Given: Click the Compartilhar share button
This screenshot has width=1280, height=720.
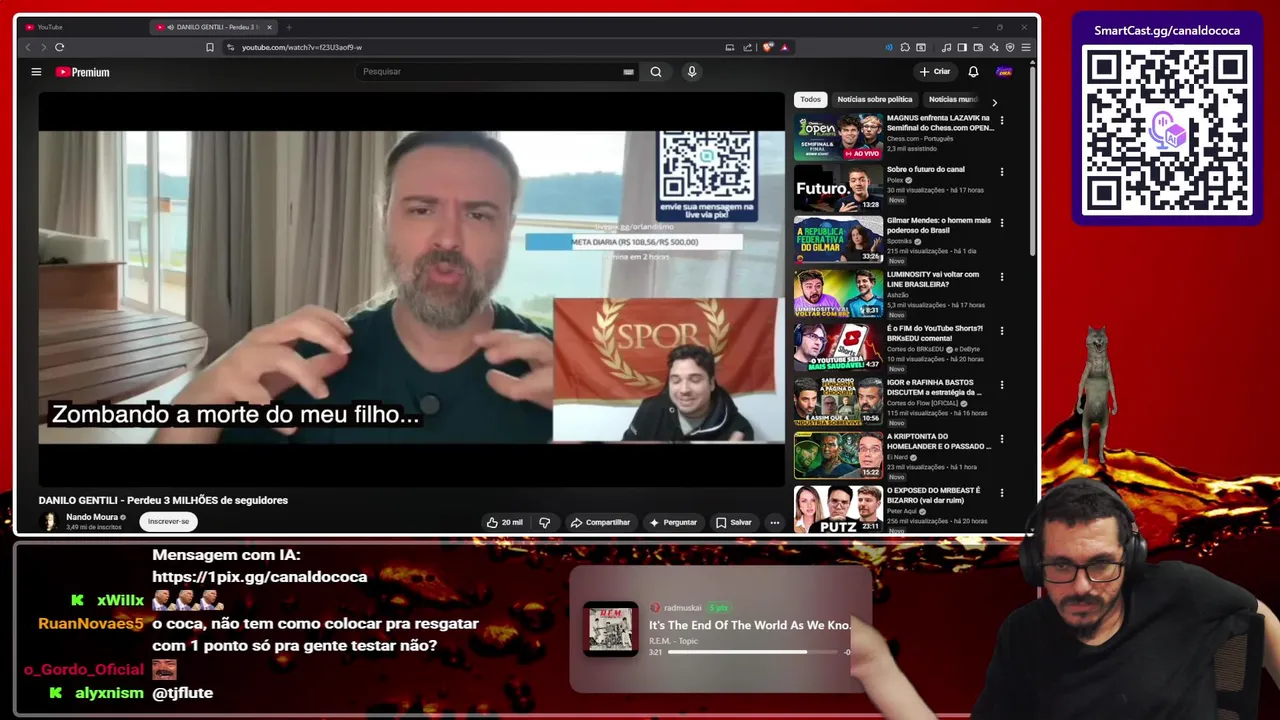Looking at the screenshot, I should tap(600, 522).
